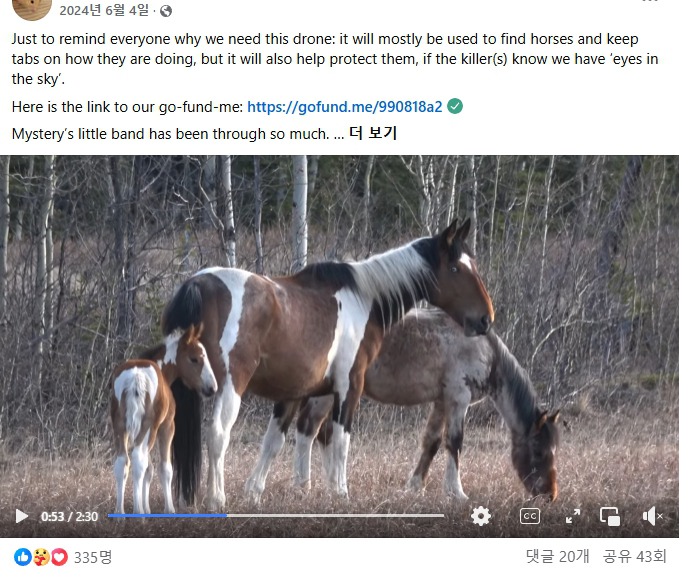Click the video time 0:53 / 2:30
This screenshot has width=679, height=571.
pos(69,516)
